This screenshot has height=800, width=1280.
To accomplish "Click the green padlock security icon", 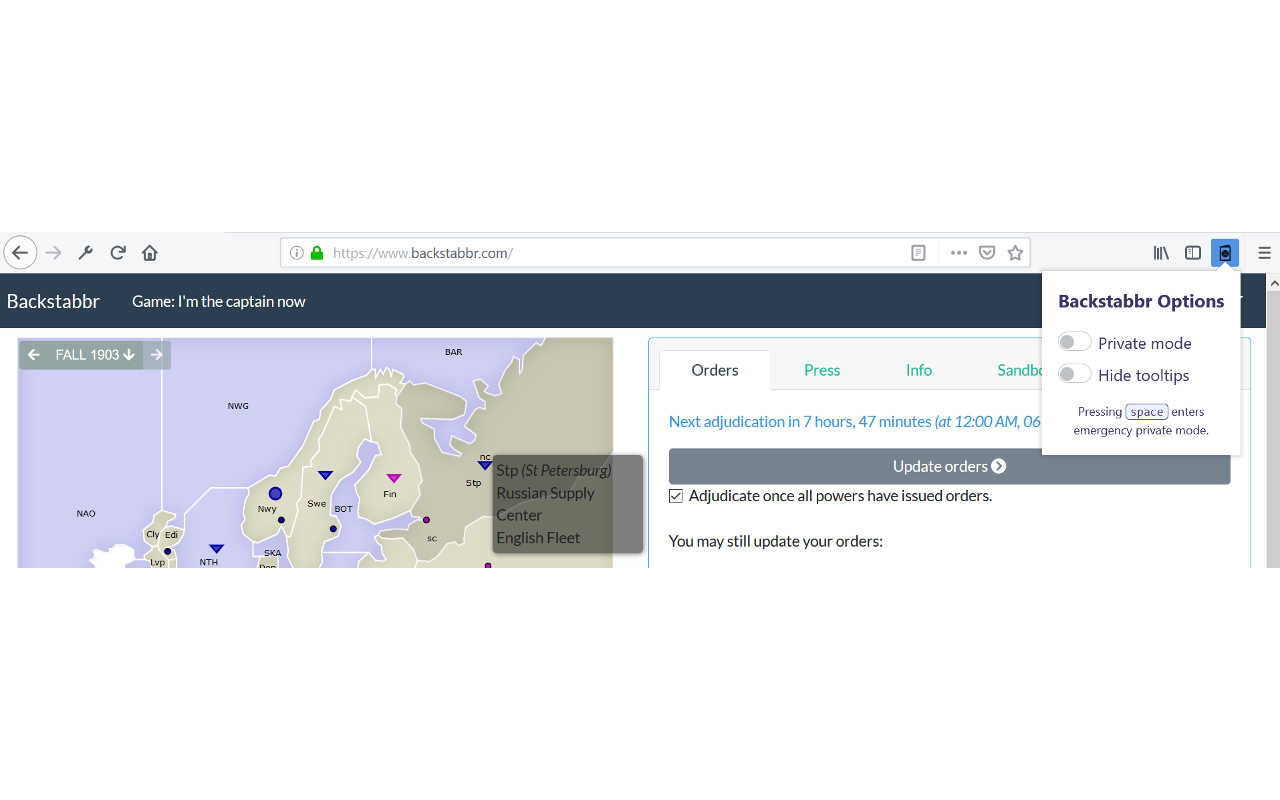I will tap(317, 253).
